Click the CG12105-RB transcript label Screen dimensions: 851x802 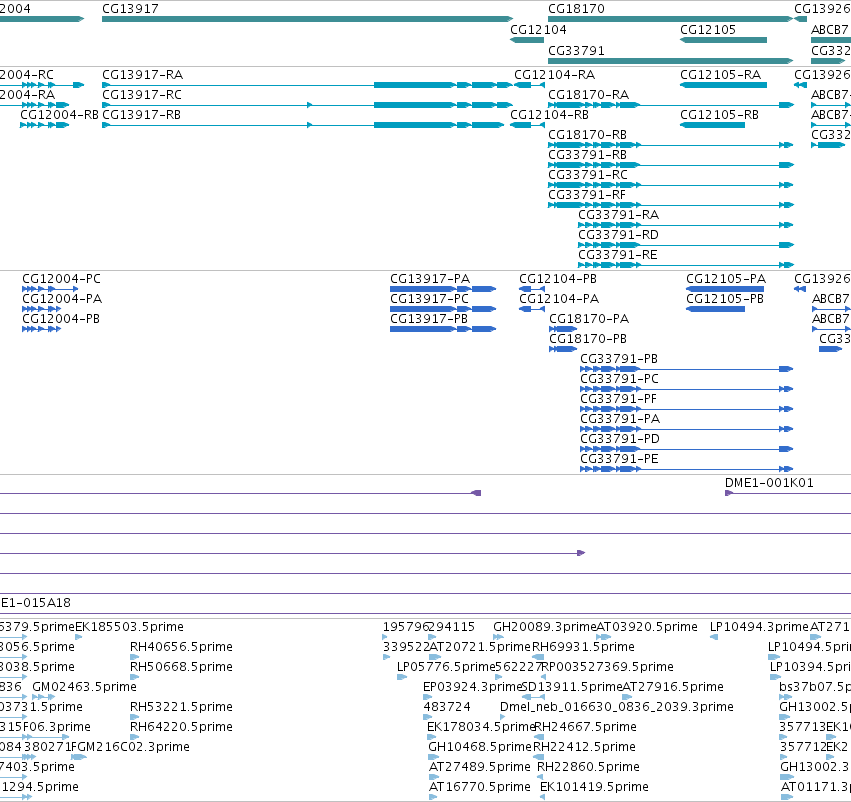coord(720,114)
